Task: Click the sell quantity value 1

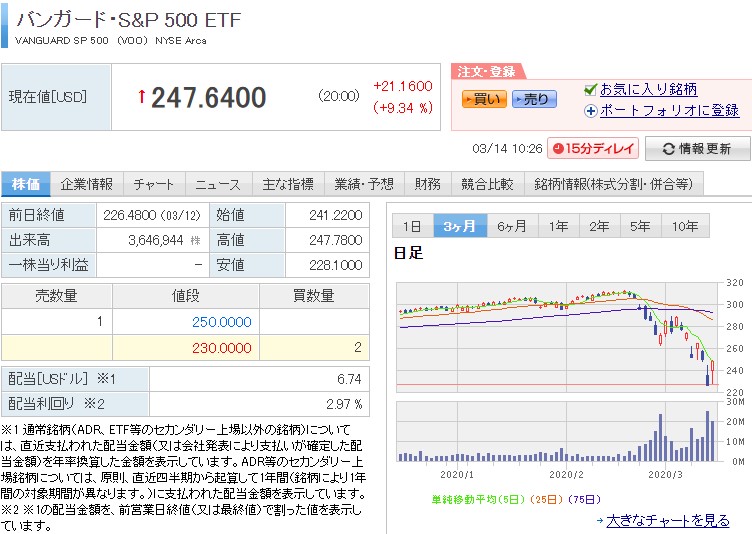Action: [100, 321]
